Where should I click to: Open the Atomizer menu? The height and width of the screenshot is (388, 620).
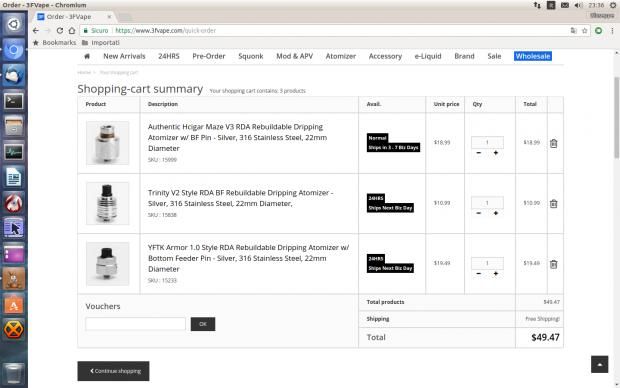[x=341, y=56]
